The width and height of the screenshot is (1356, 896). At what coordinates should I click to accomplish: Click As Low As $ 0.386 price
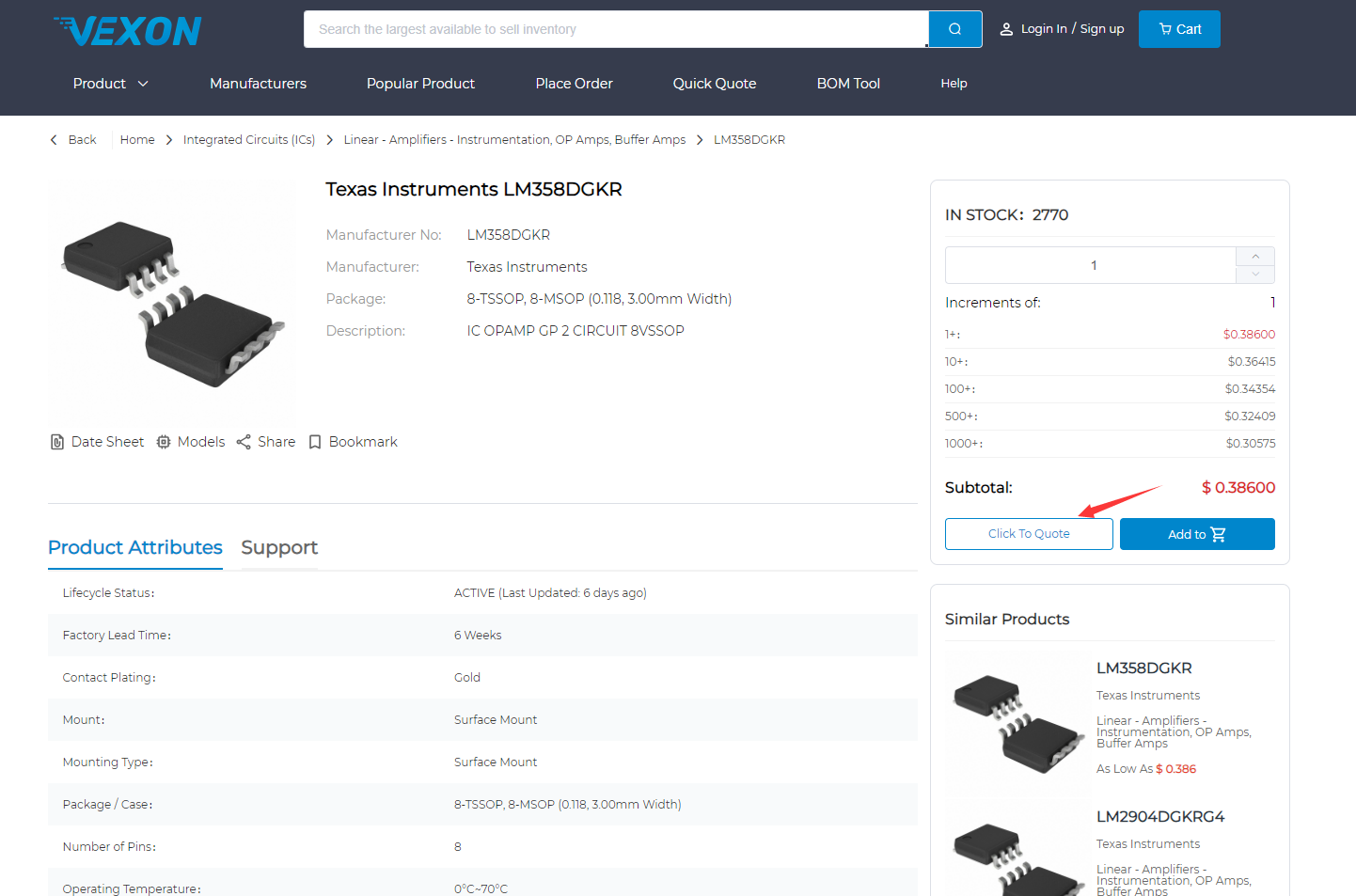pyautogui.click(x=1146, y=769)
